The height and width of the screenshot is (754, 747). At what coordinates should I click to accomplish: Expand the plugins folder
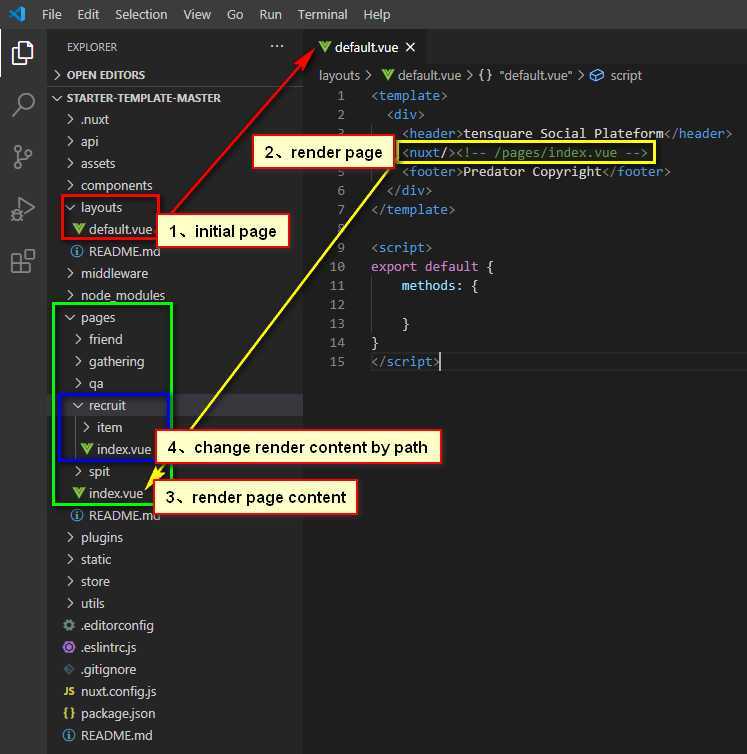pyautogui.click(x=176, y=537)
